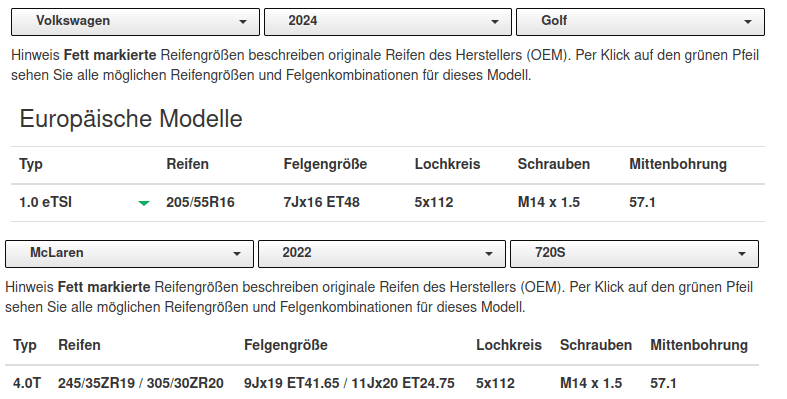
Task: Click the 7Jx16 ET48 rim size
Action: [321, 202]
